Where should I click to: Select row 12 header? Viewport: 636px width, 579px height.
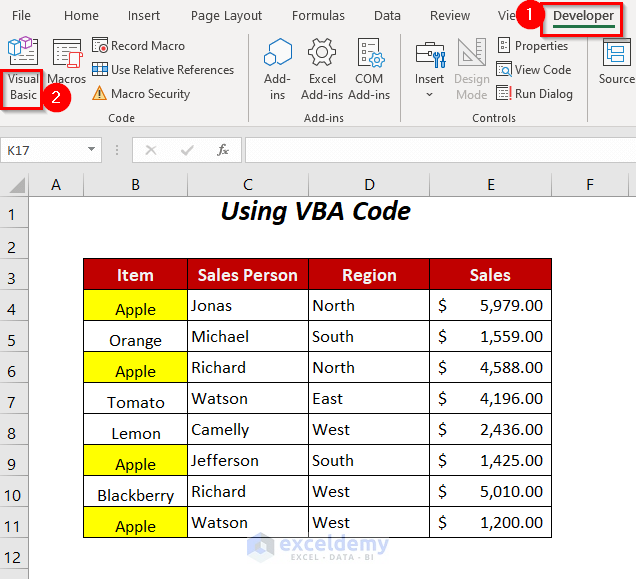[x=14, y=553]
